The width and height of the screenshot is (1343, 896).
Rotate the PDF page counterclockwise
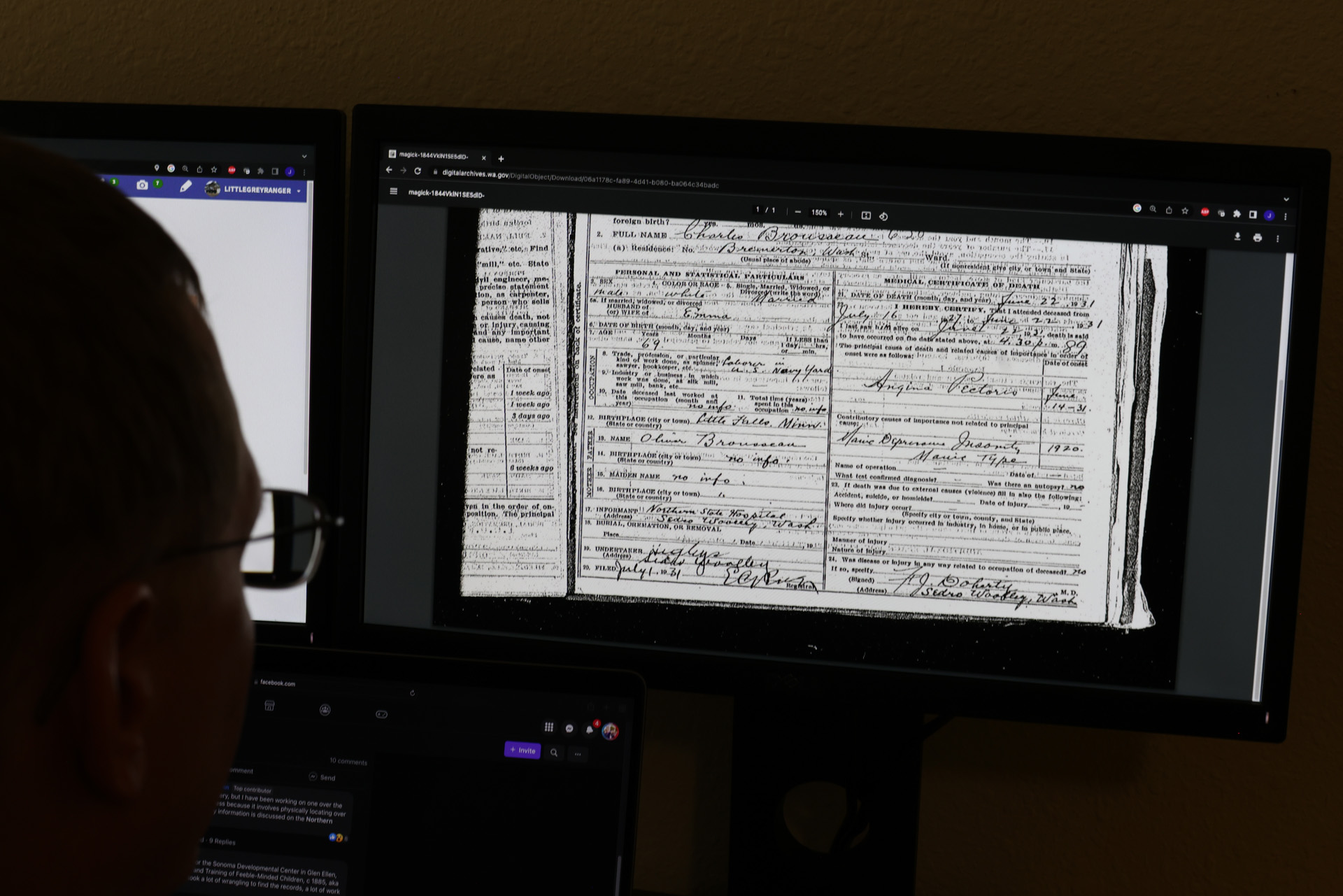(883, 216)
